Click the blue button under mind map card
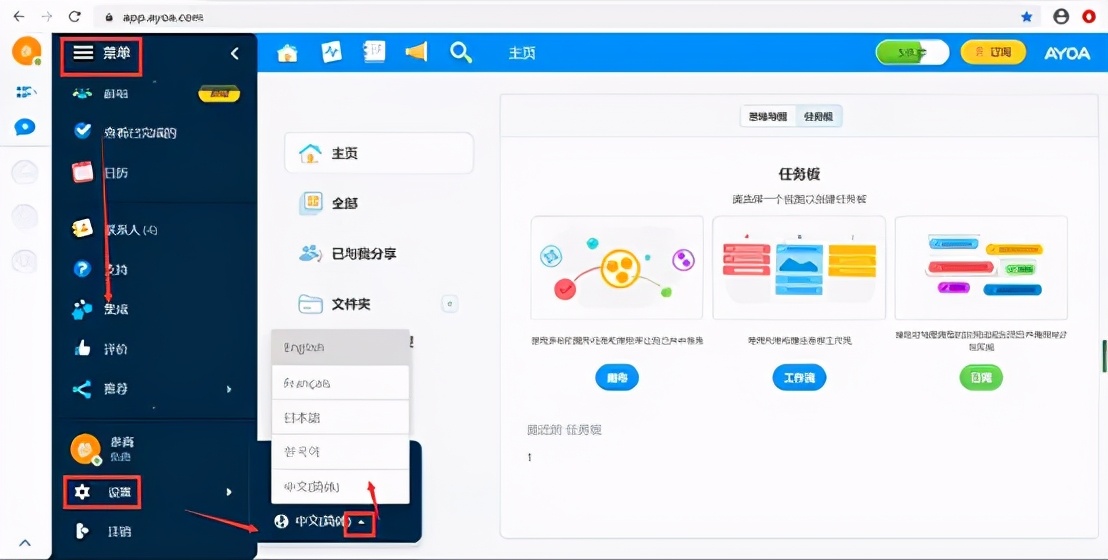The width and height of the screenshot is (1108, 560). (x=616, y=378)
